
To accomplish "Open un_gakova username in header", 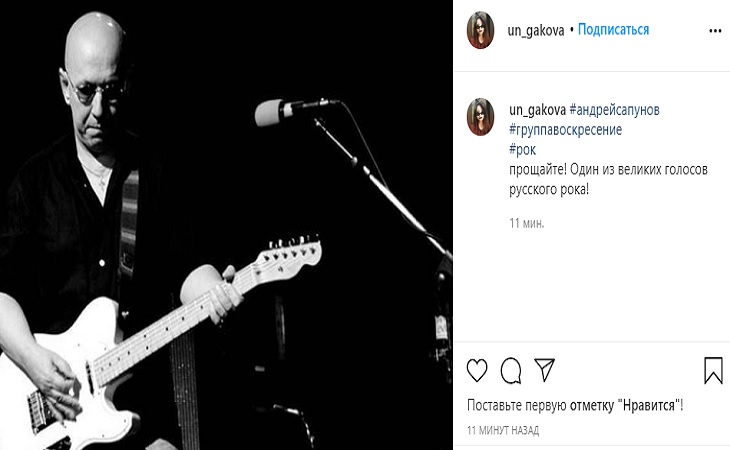I will [x=536, y=31].
